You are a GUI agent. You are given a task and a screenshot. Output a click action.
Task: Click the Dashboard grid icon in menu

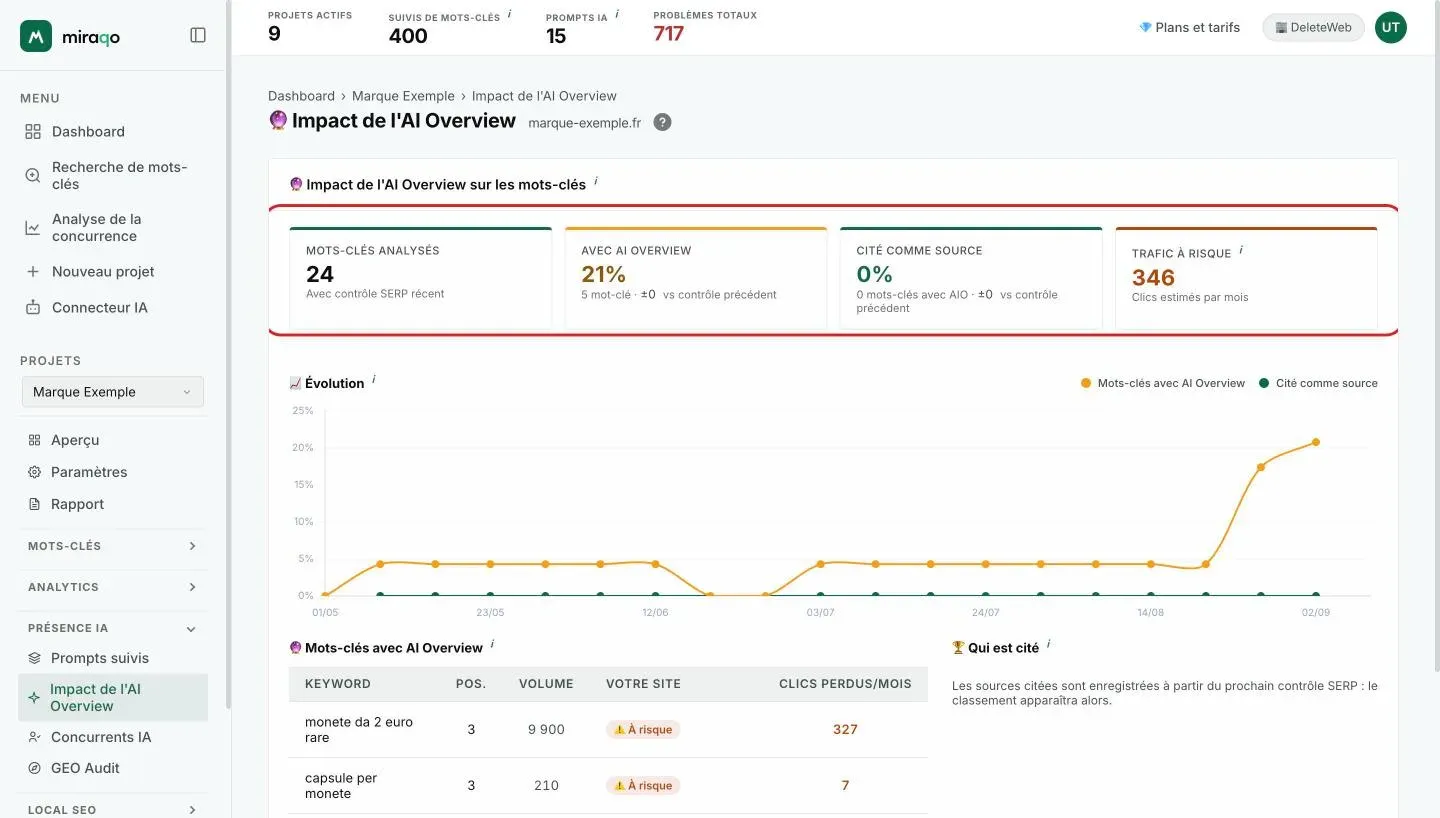point(33,132)
